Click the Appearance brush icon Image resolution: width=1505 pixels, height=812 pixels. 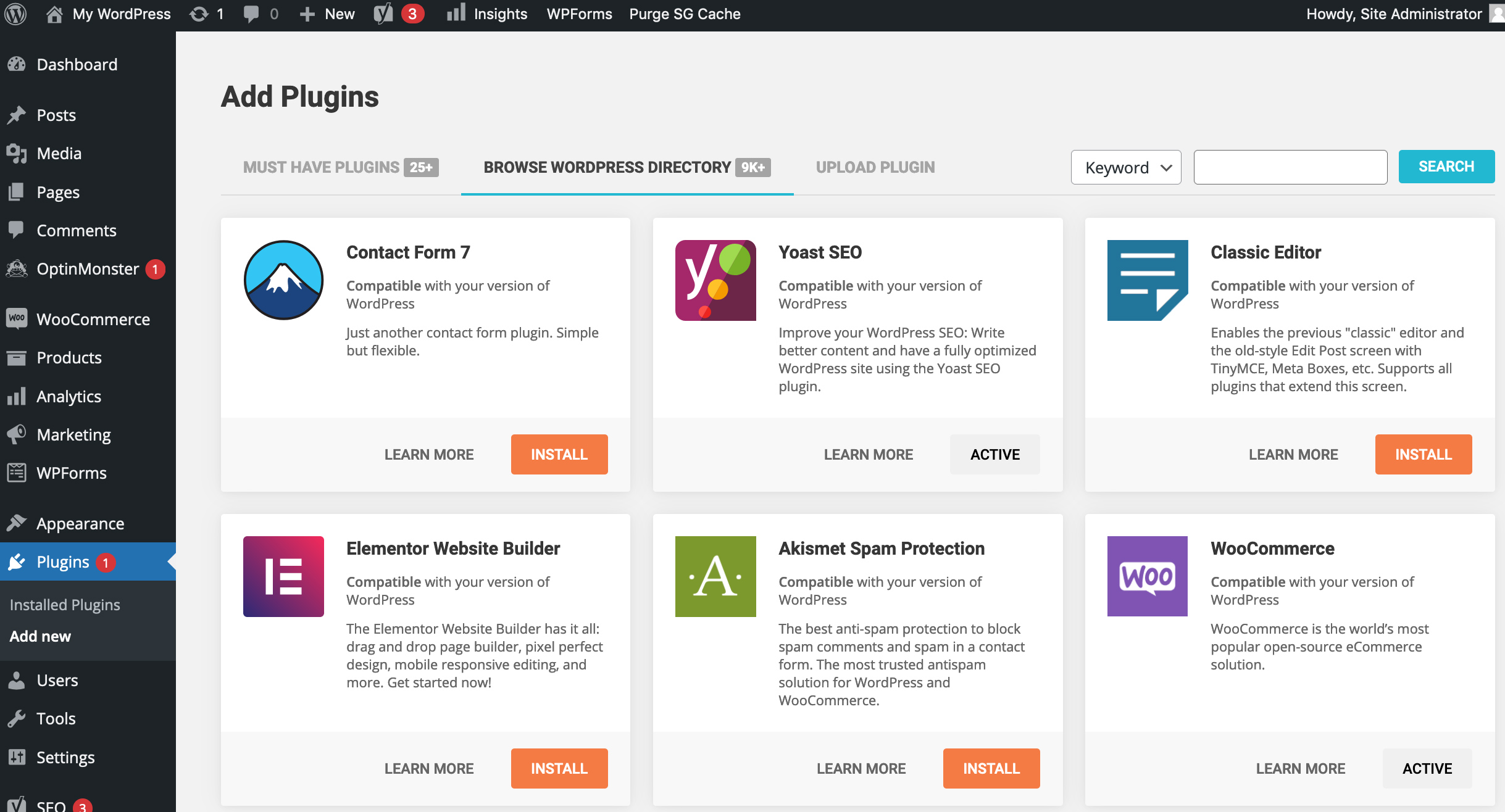pos(17,523)
